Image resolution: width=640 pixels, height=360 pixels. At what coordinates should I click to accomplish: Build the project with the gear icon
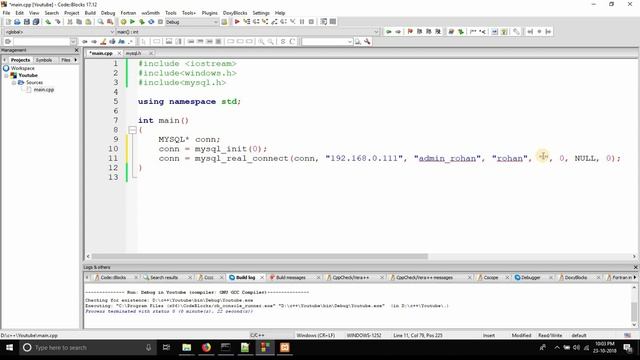pos(123,22)
